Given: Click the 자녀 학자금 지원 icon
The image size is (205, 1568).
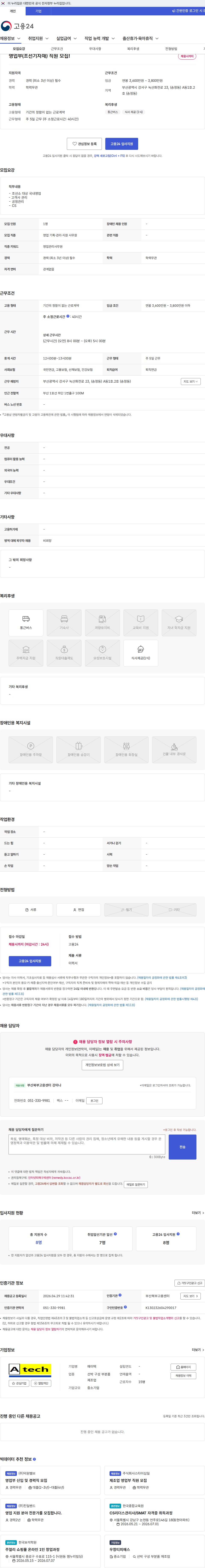Looking at the screenshot, I should pos(179,623).
